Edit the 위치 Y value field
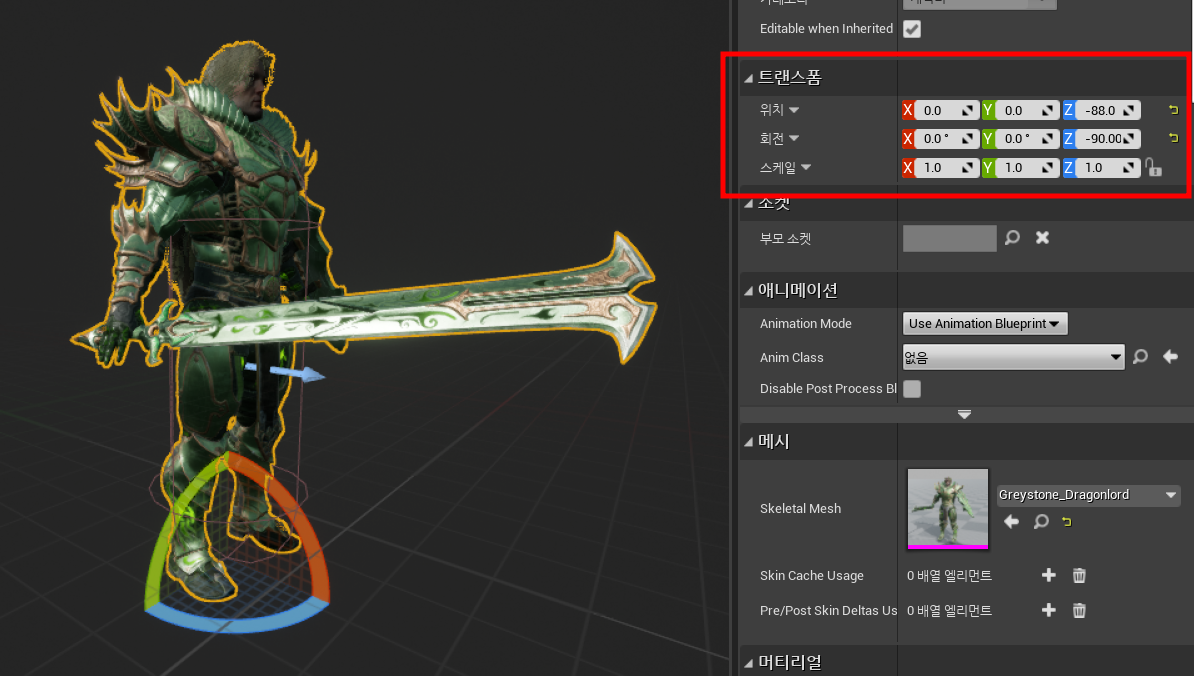The image size is (1194, 676). 1026,110
